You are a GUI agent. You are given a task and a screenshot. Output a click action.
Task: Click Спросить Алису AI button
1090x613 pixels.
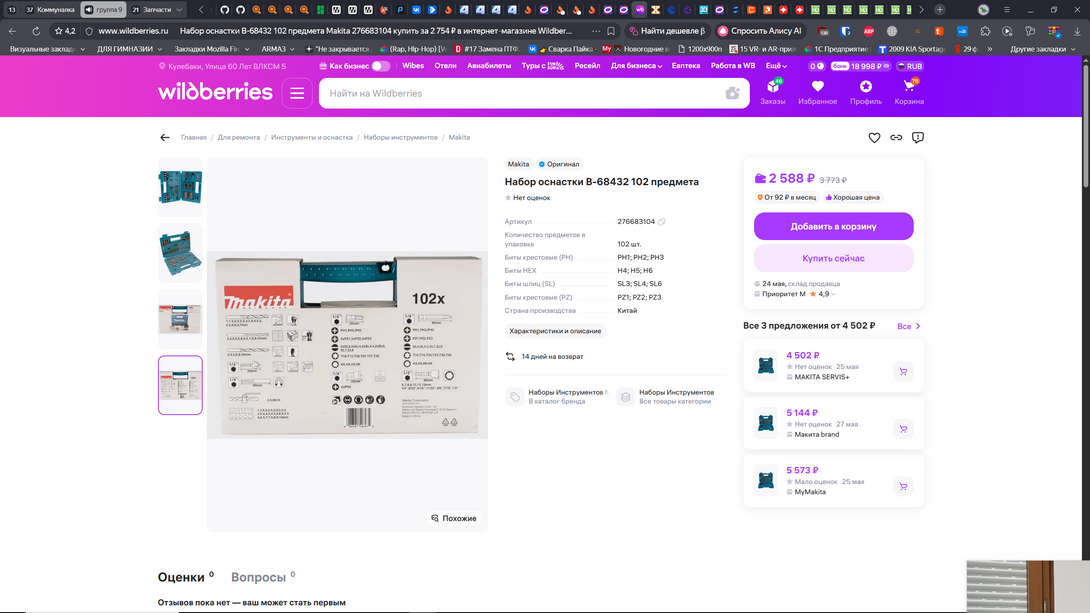(x=760, y=31)
